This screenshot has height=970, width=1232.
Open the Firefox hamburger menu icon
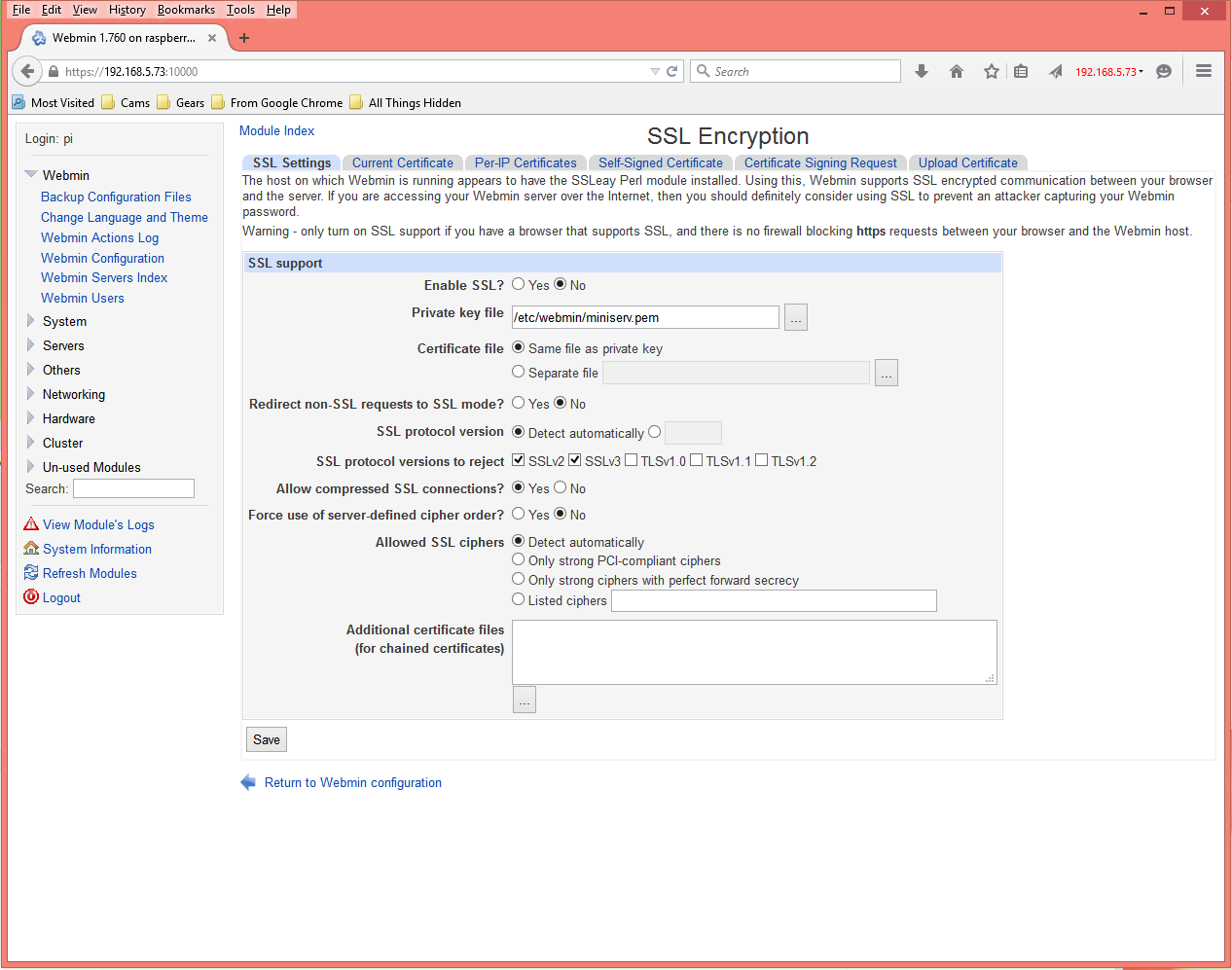pos(1203,70)
